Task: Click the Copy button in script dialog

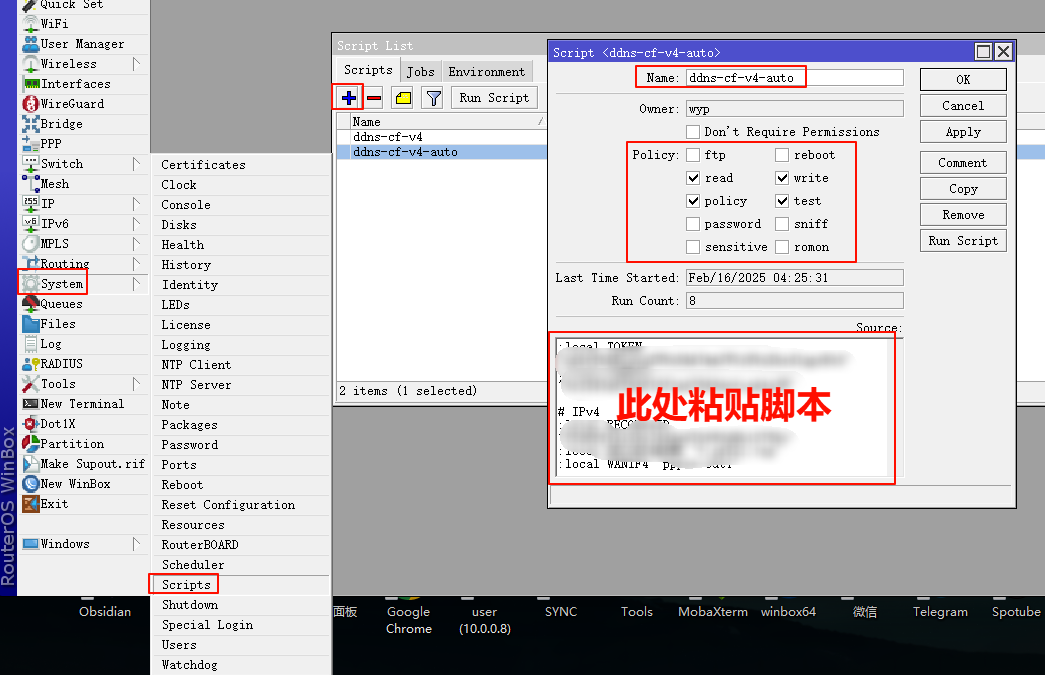Action: point(963,189)
